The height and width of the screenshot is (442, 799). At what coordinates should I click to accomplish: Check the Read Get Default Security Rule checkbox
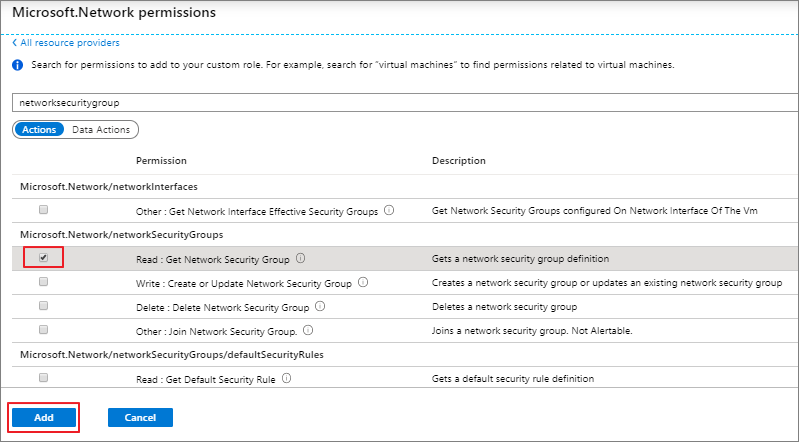click(x=43, y=378)
